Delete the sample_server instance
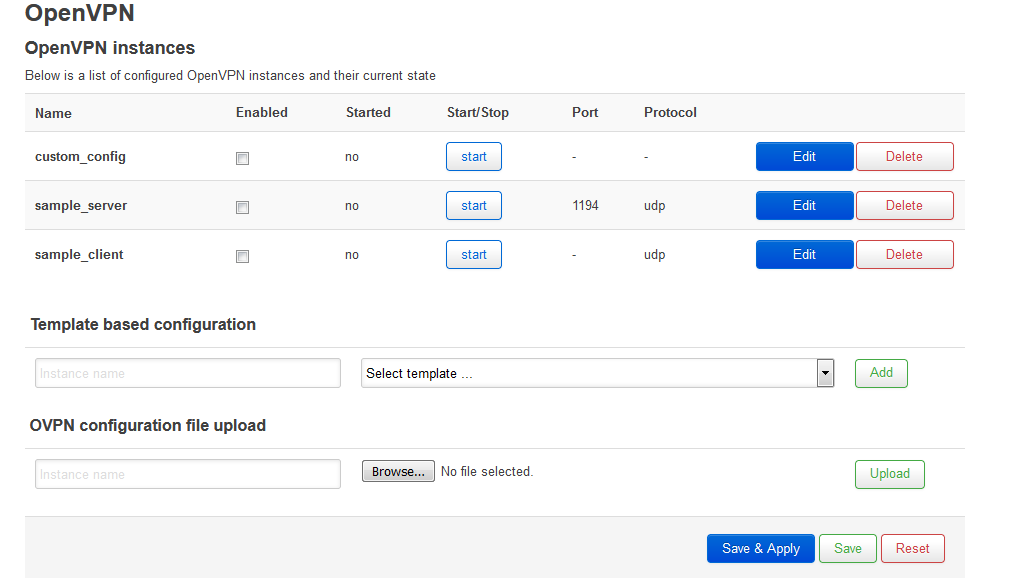Image resolution: width=1028 pixels, height=578 pixels. tap(905, 206)
